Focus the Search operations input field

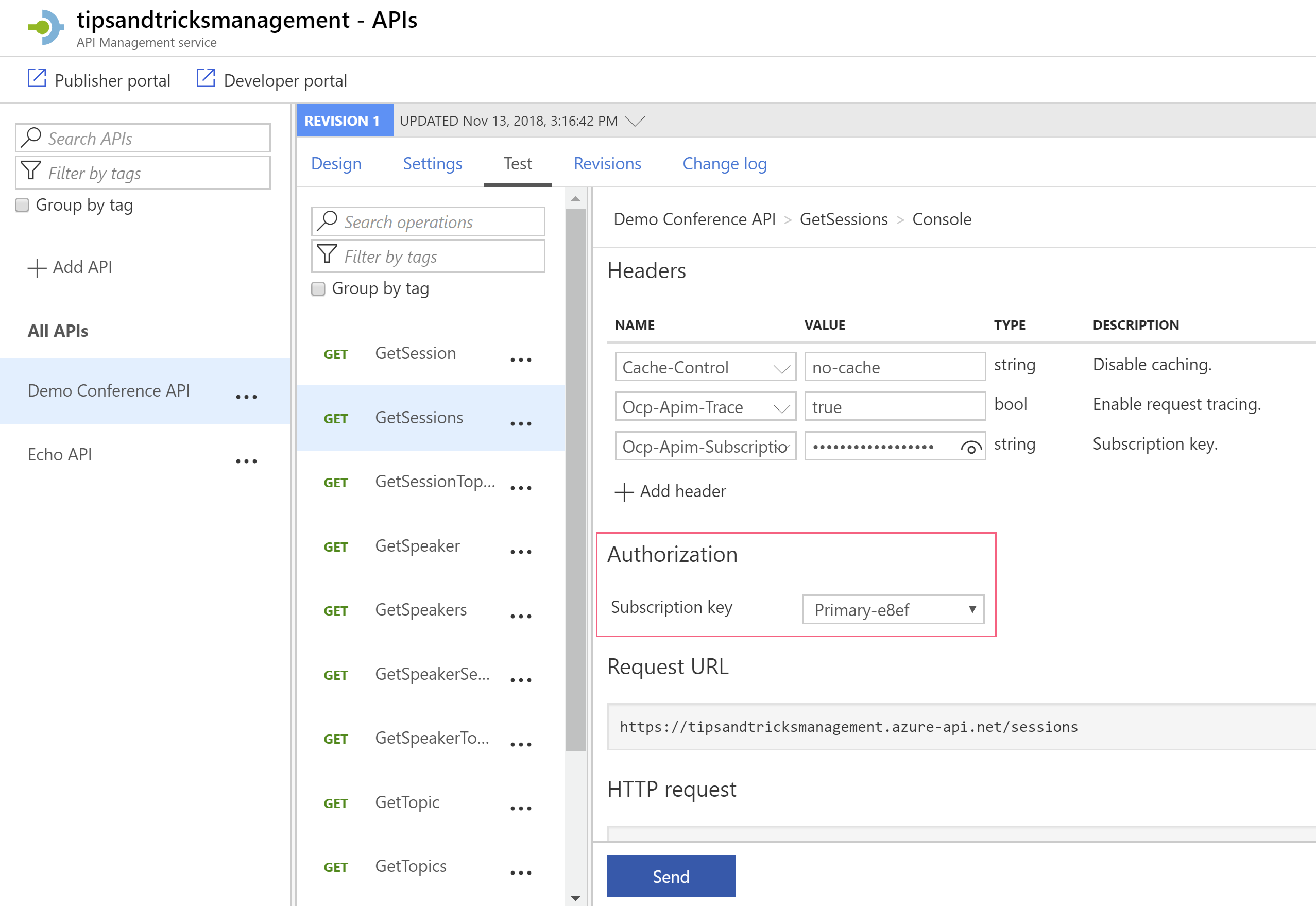coord(428,221)
